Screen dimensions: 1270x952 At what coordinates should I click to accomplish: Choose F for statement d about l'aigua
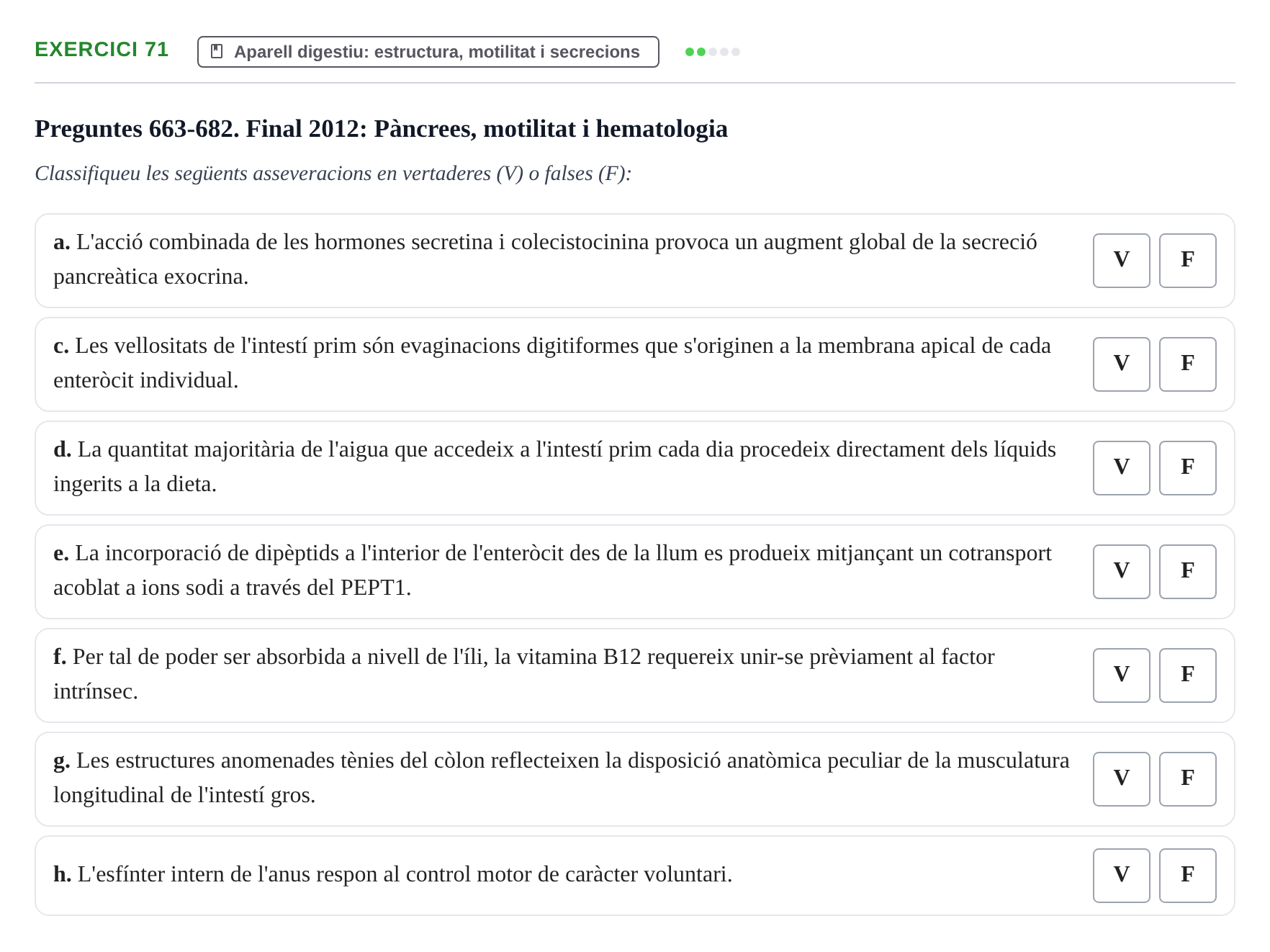(x=1187, y=467)
